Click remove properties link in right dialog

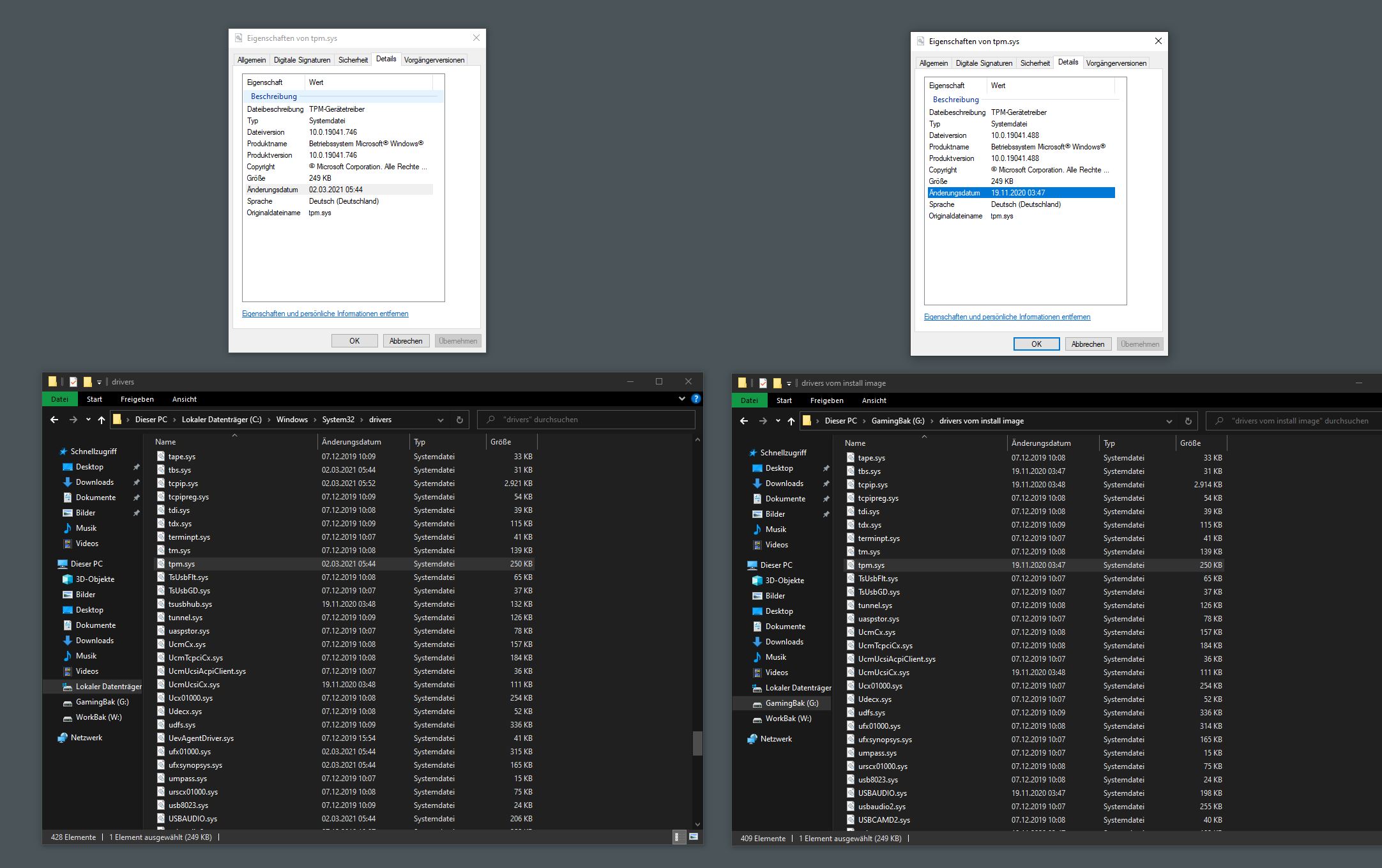(1007, 317)
